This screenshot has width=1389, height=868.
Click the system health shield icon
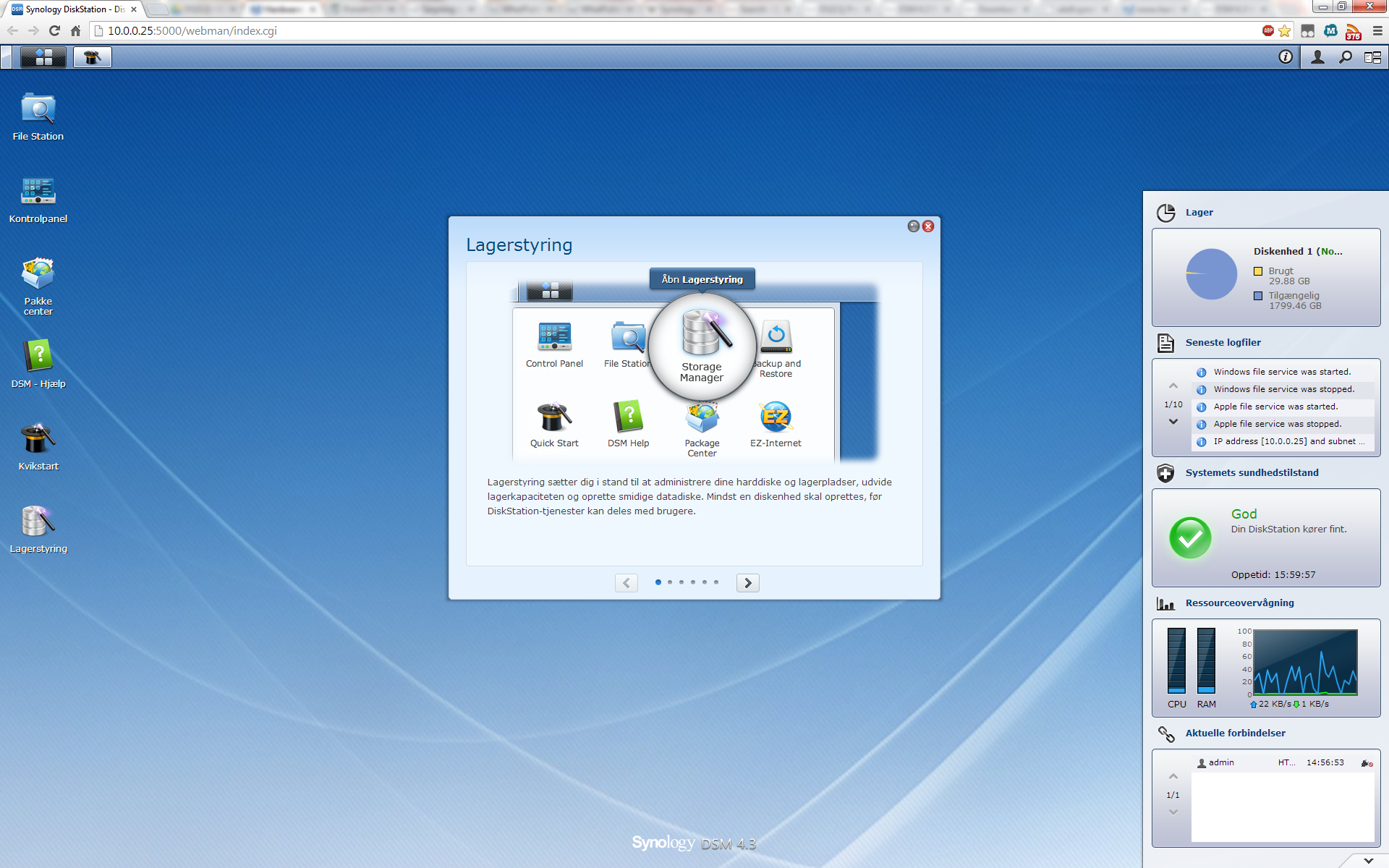tap(1165, 473)
